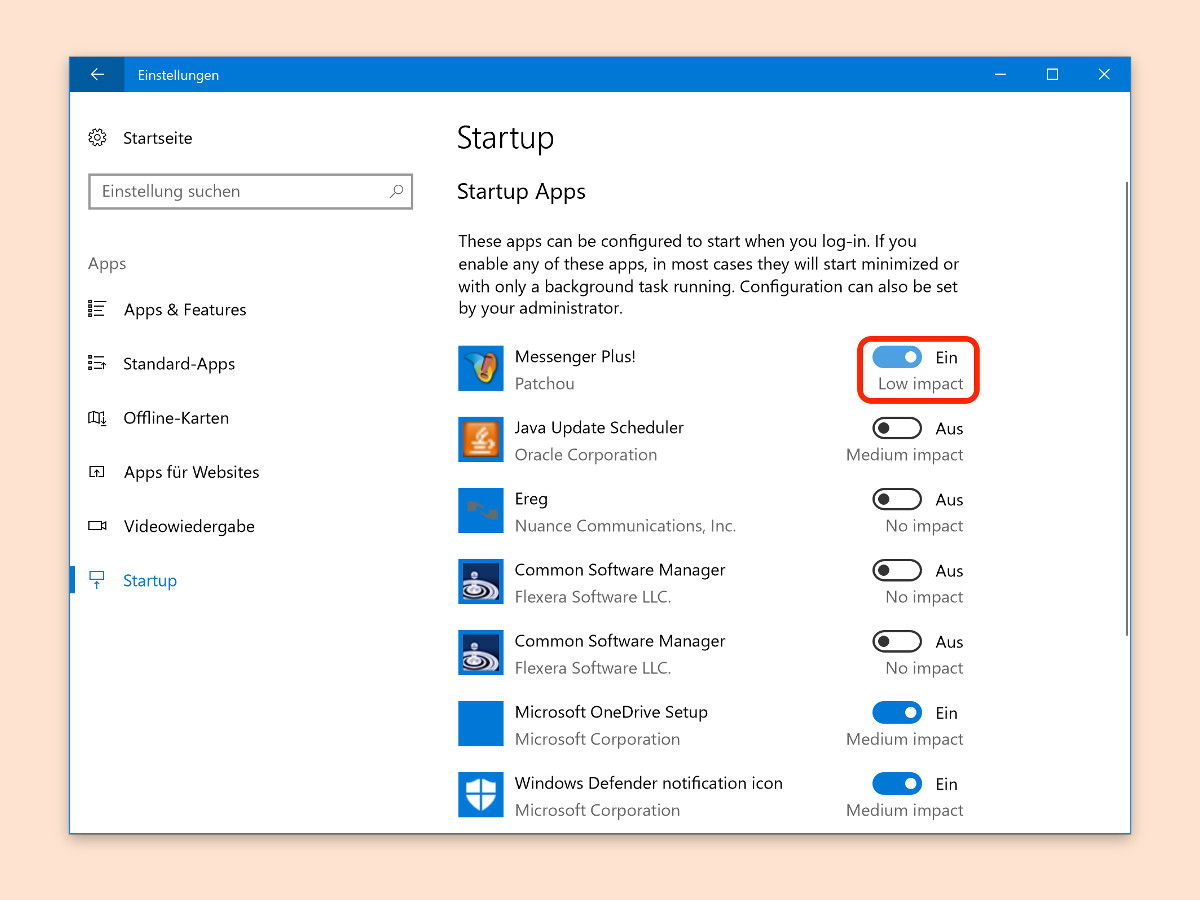Click the Microsoft OneDrive Setup blue icon

tap(480, 724)
